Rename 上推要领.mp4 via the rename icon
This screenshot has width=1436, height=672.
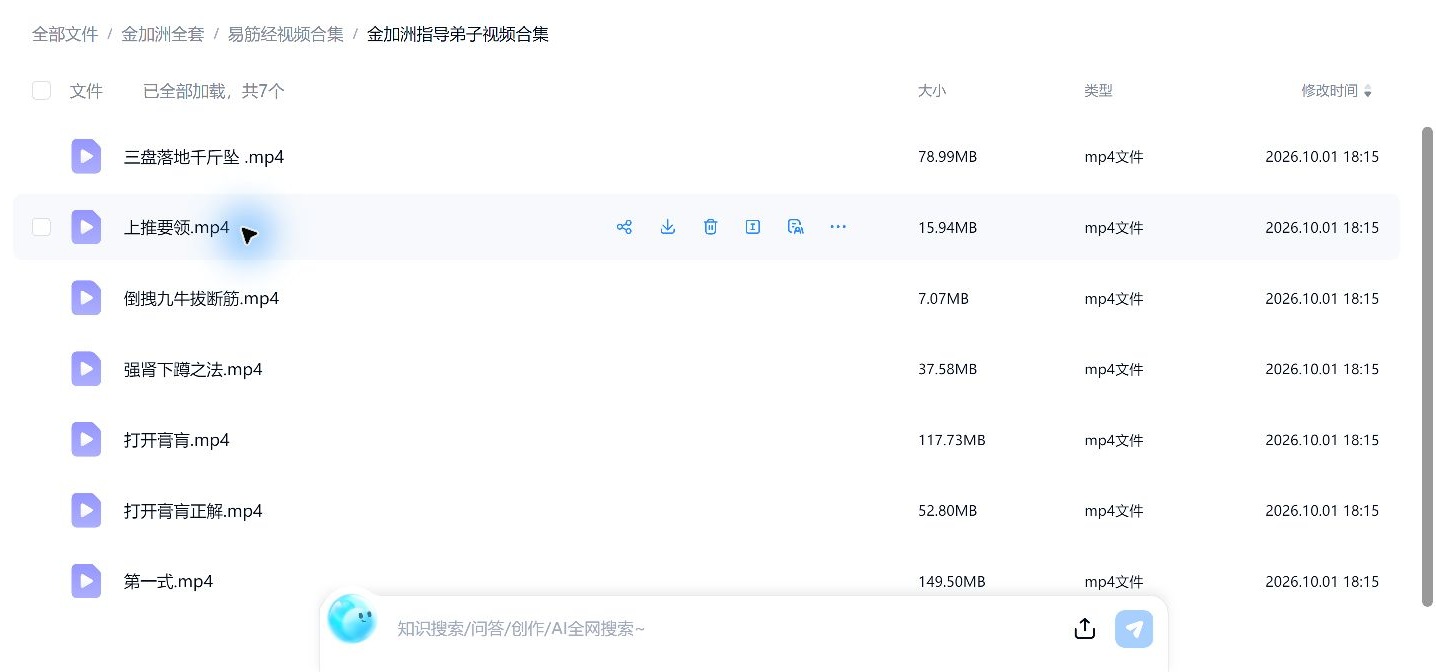(x=753, y=227)
